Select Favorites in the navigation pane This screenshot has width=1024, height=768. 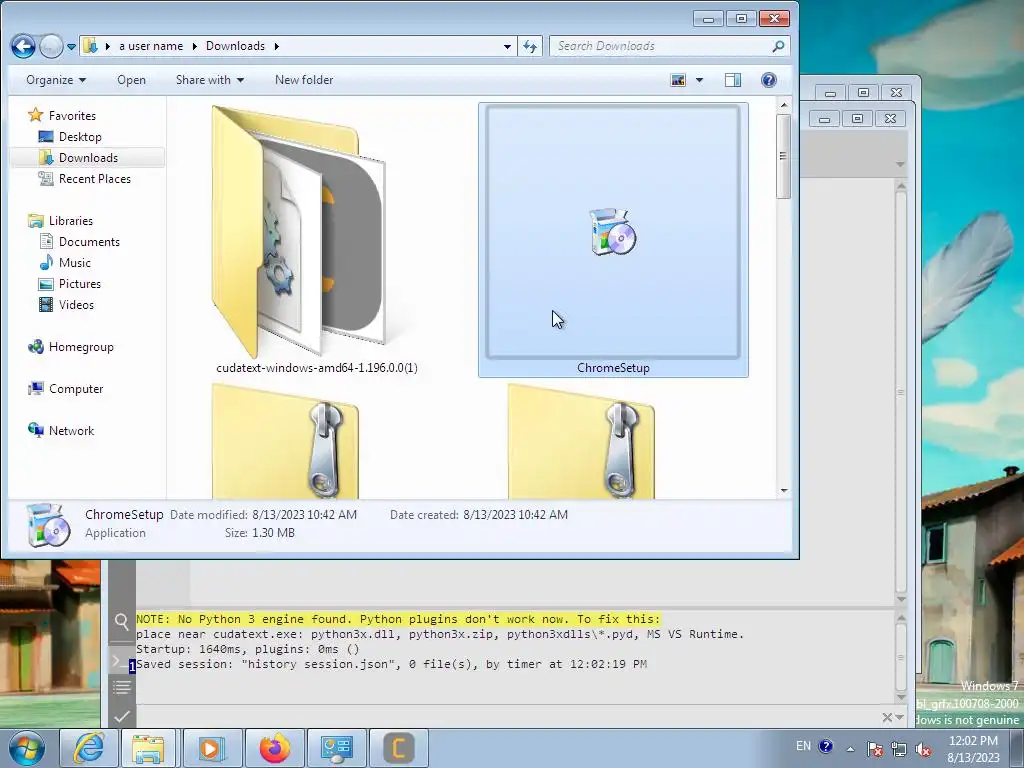[x=72, y=116]
